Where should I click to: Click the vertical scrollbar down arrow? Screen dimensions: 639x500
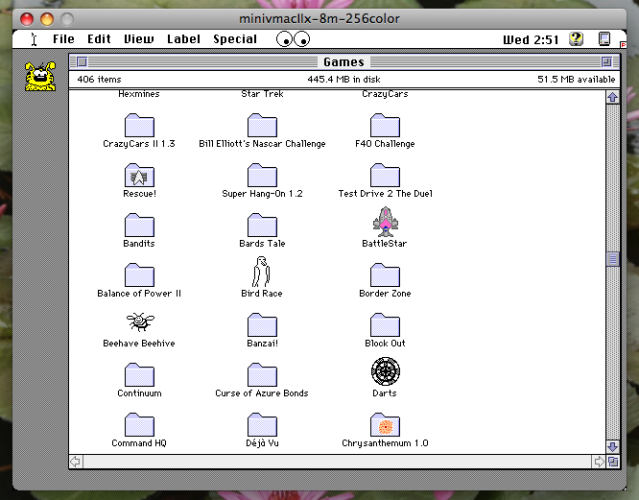coord(613,447)
